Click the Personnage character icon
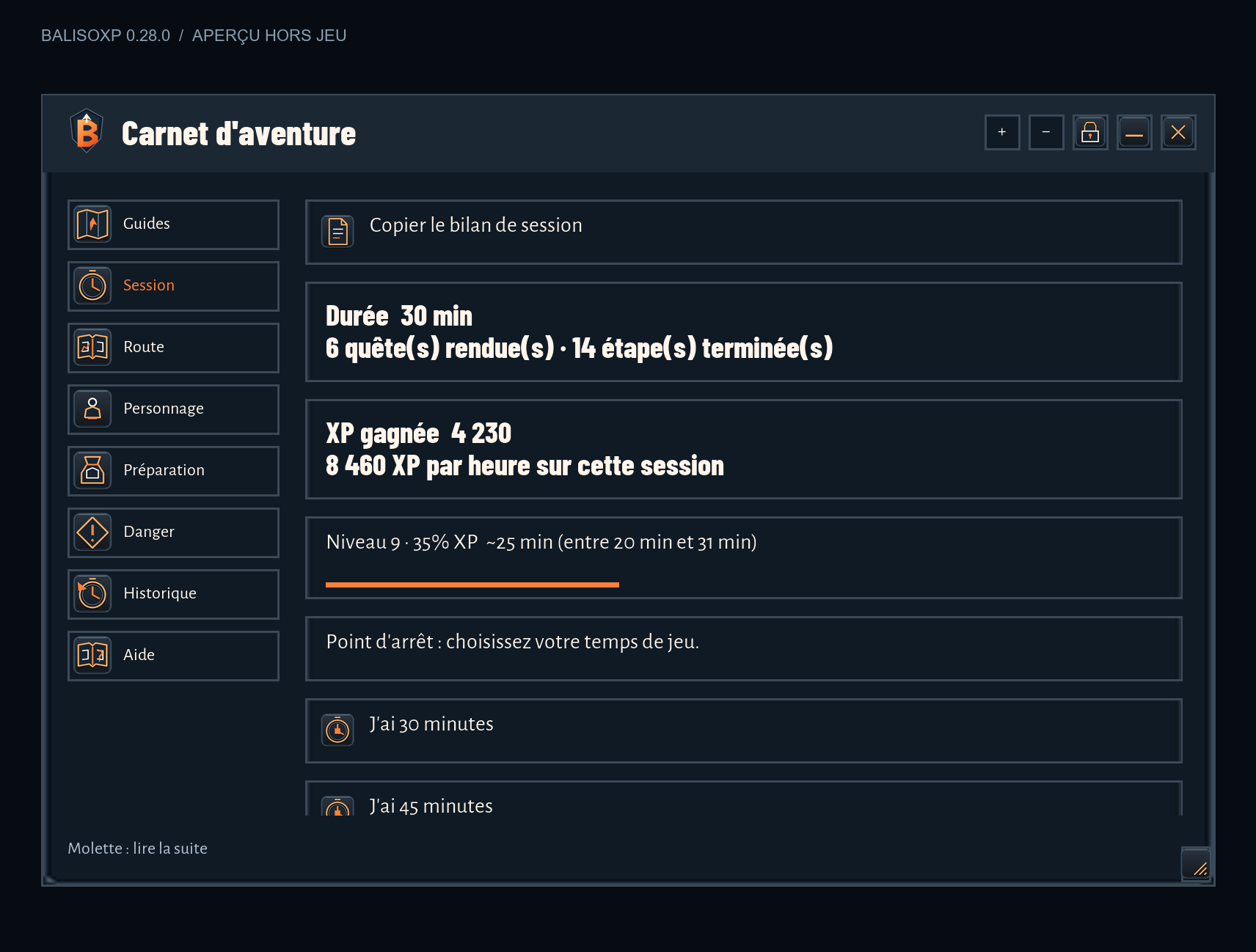This screenshot has height=952, width=1256. [92, 409]
